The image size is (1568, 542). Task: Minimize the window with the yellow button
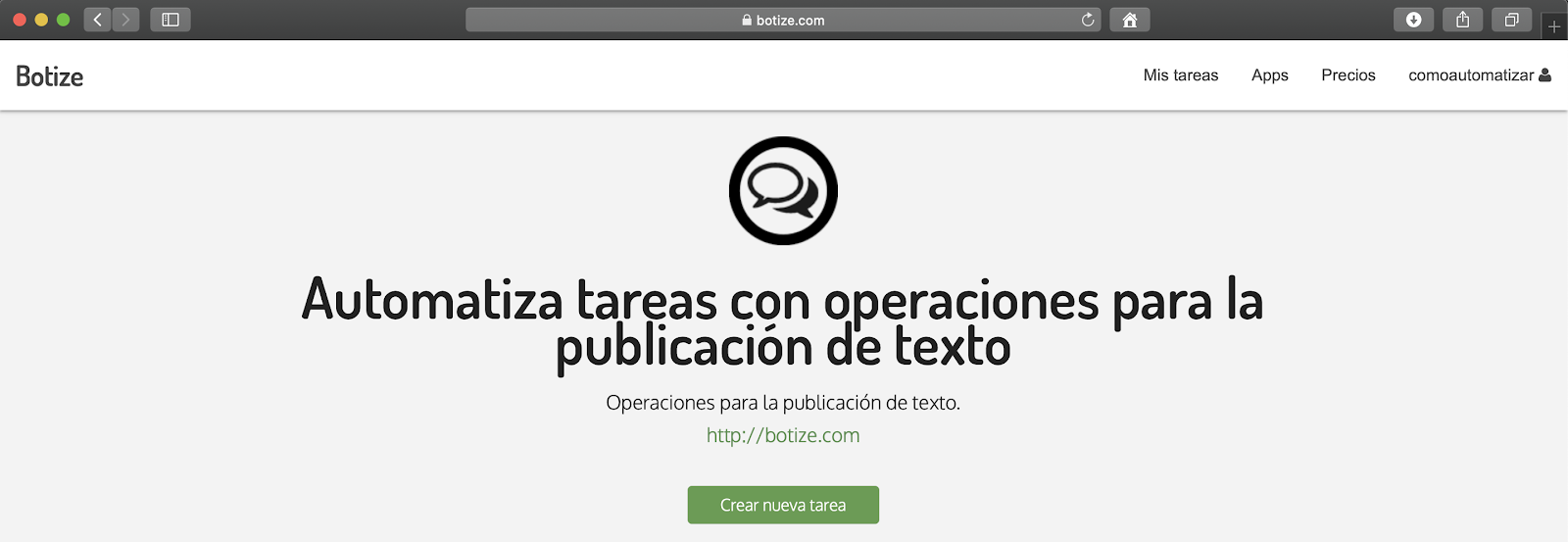41,20
